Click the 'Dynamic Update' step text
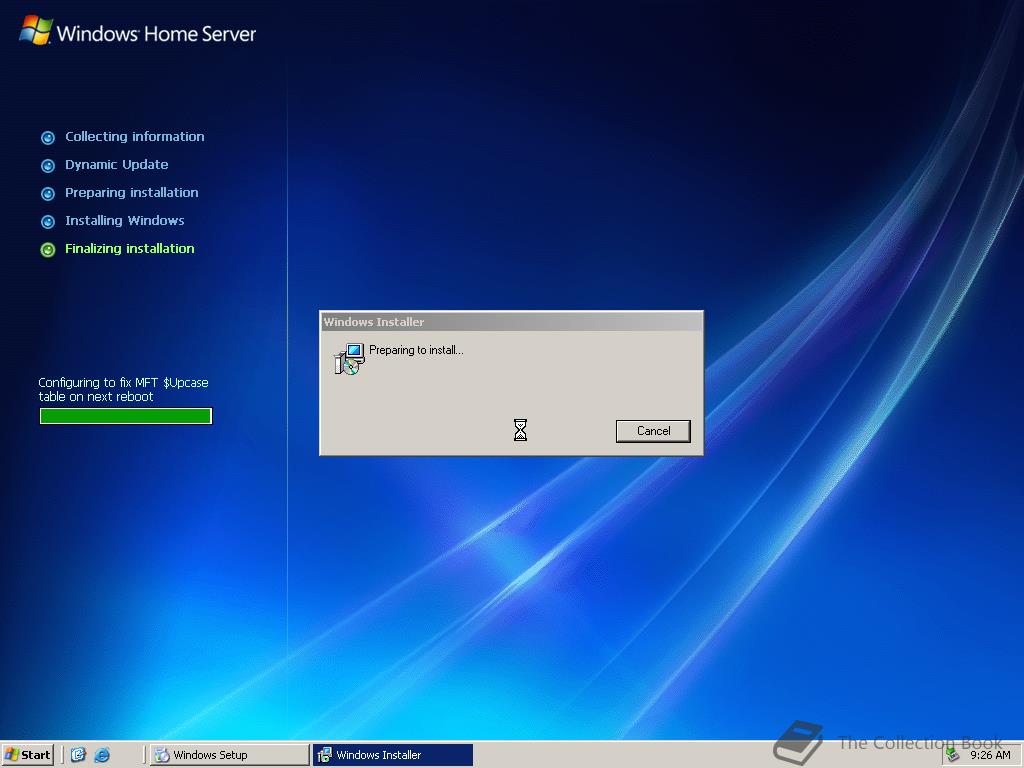The image size is (1024, 768). click(x=116, y=165)
